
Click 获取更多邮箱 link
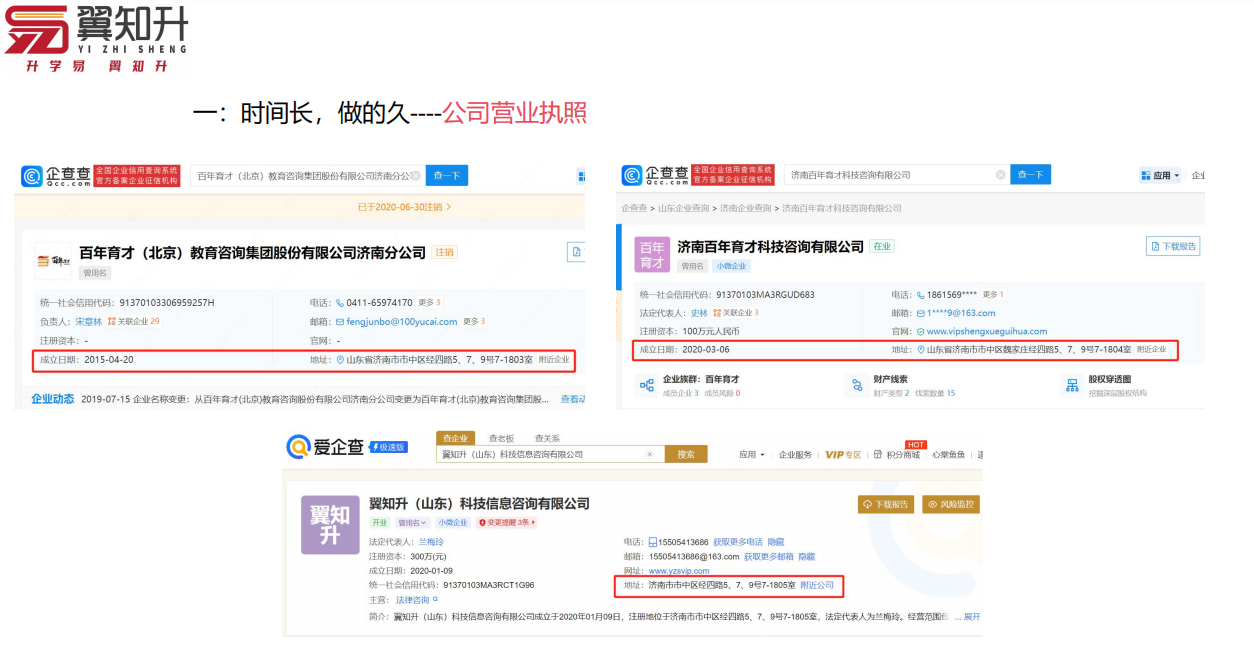pyautogui.click(x=768, y=556)
